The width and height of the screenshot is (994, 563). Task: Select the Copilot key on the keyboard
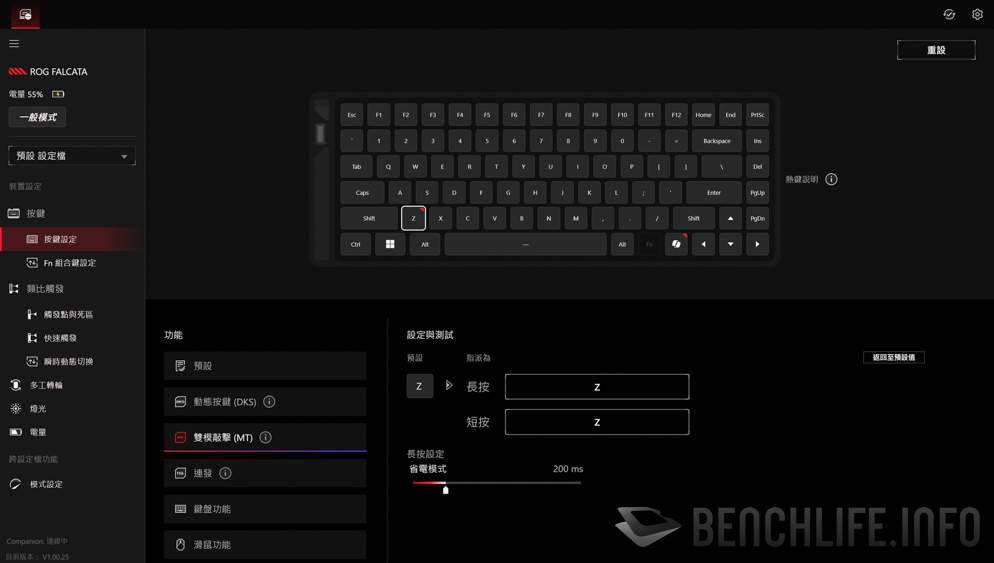pos(676,244)
